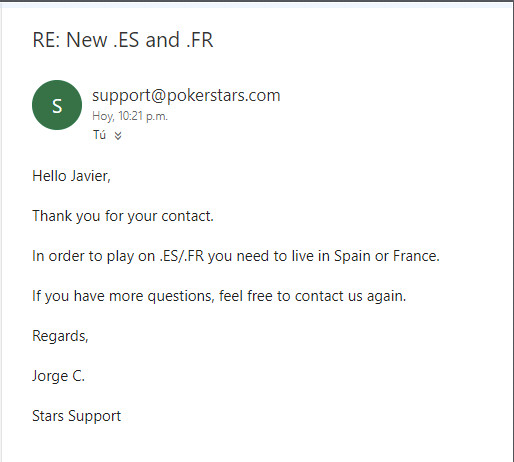The width and height of the screenshot is (514, 462).
Task: Open sender address support@pokerstars.com
Action: click(186, 95)
